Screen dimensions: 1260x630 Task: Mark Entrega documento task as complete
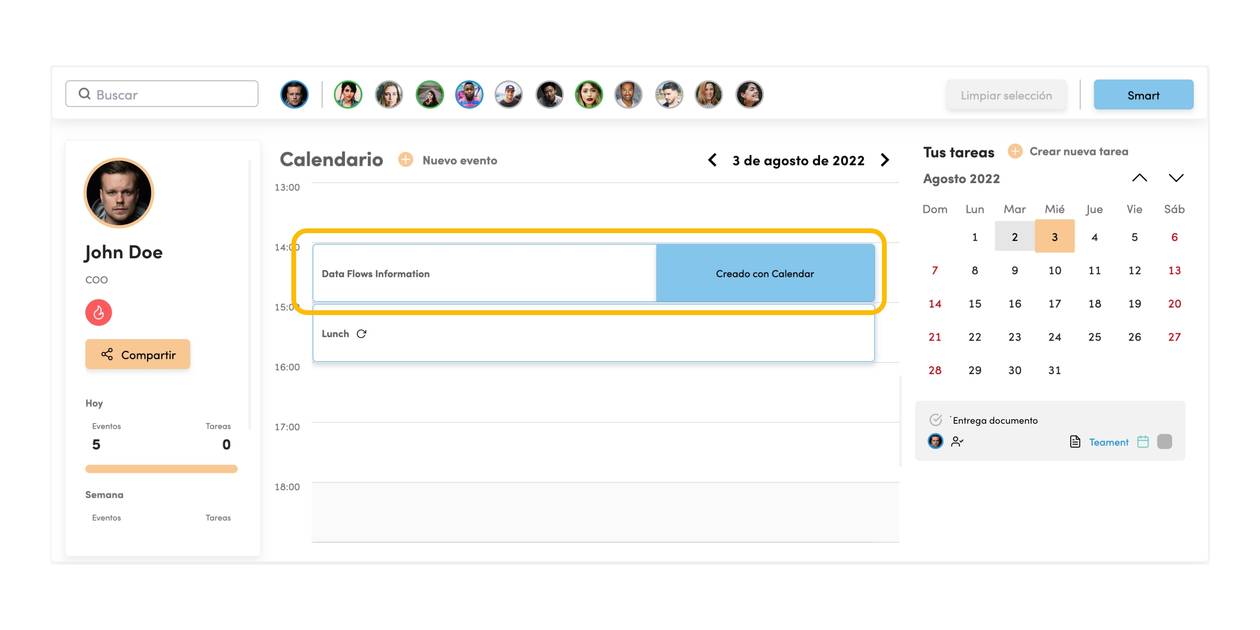pyautogui.click(x=935, y=420)
